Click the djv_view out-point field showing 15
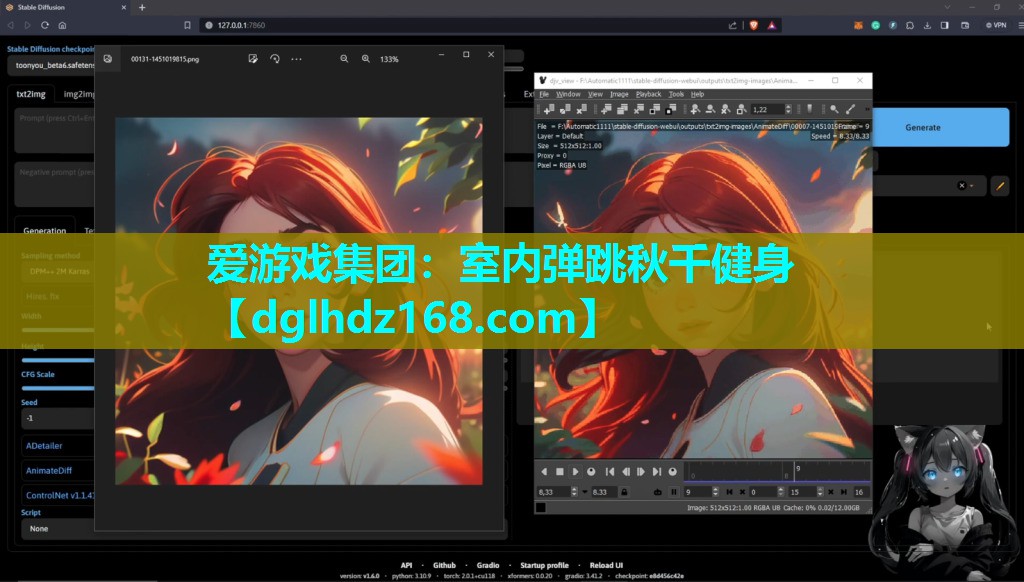The height and width of the screenshot is (582, 1024). (x=802, y=492)
